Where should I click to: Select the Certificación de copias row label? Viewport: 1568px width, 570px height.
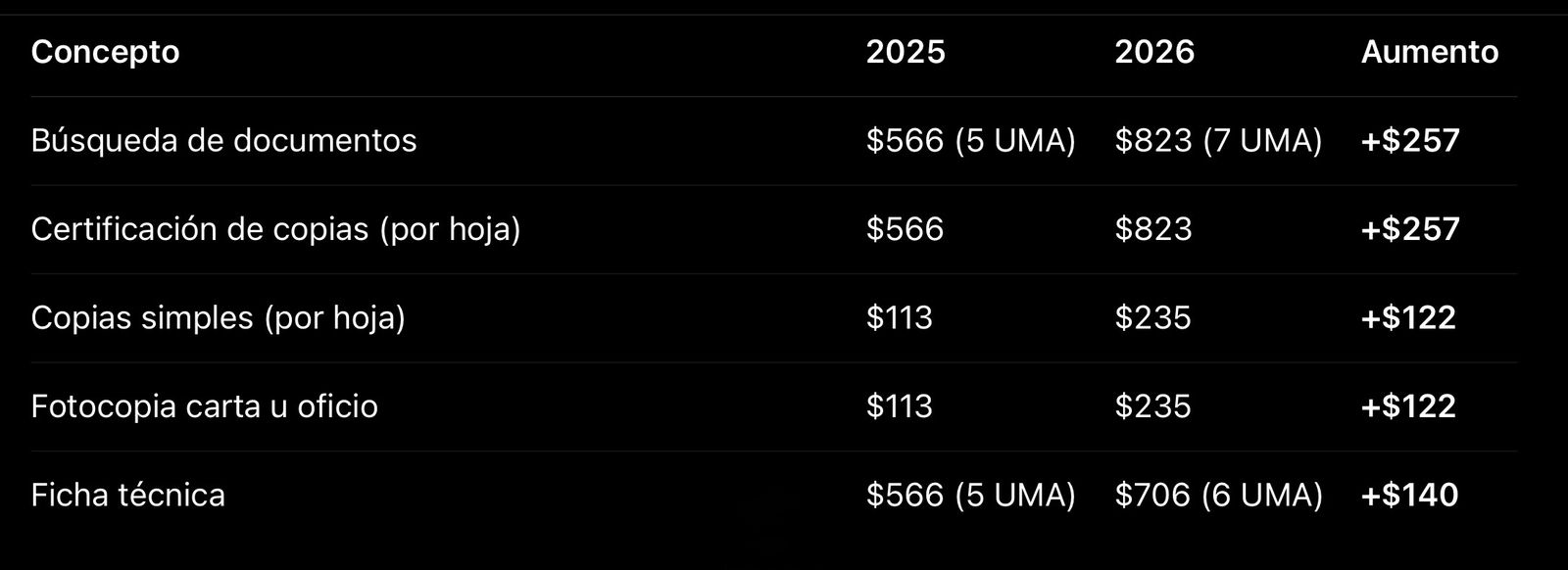point(275,229)
